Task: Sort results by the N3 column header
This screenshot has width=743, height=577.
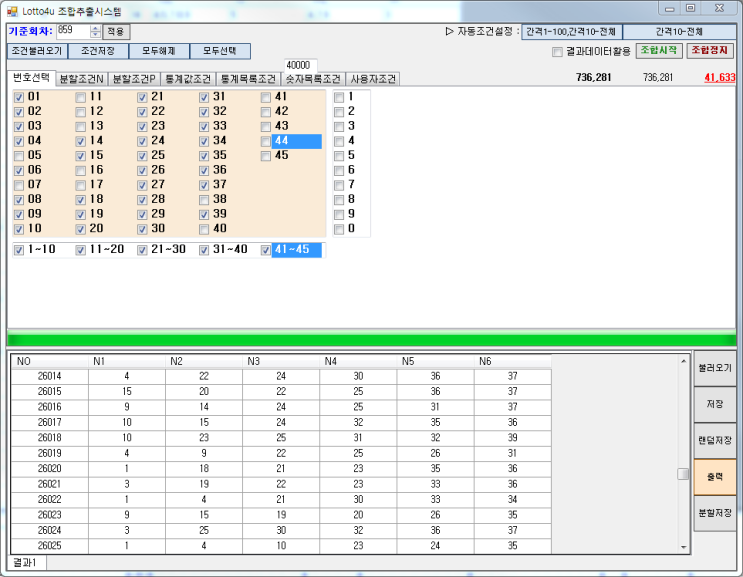Action: click(281, 361)
